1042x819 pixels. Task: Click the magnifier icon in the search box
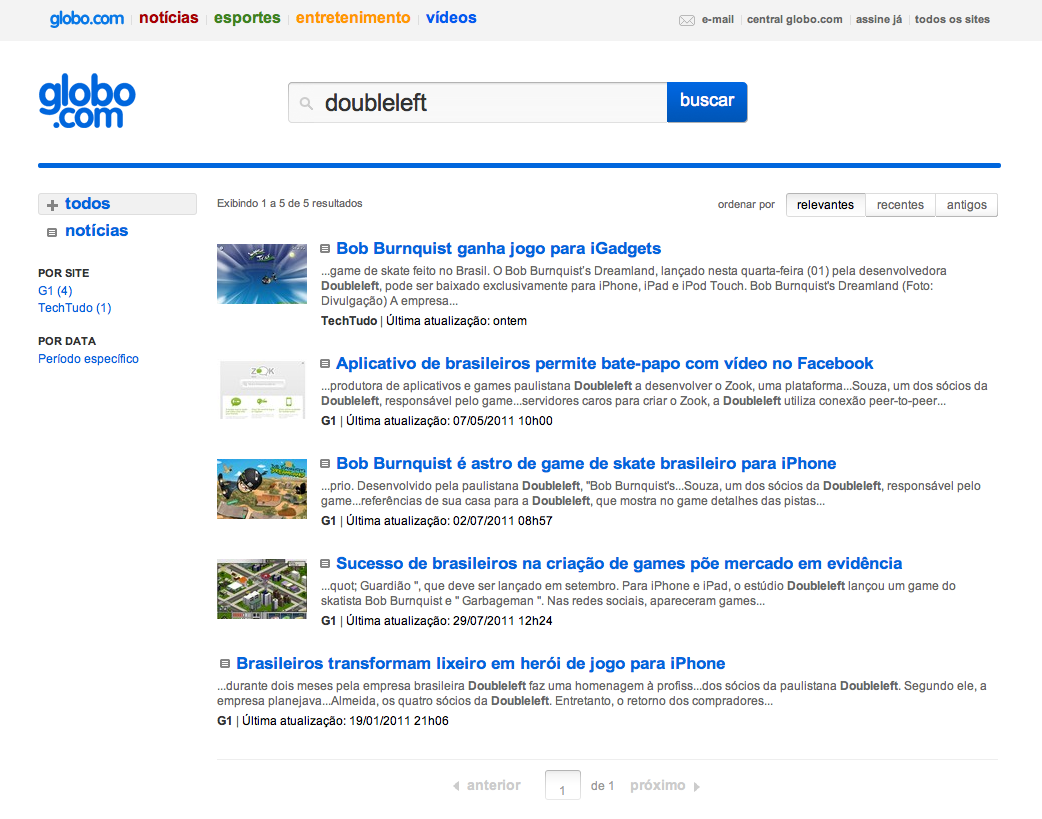coord(306,103)
